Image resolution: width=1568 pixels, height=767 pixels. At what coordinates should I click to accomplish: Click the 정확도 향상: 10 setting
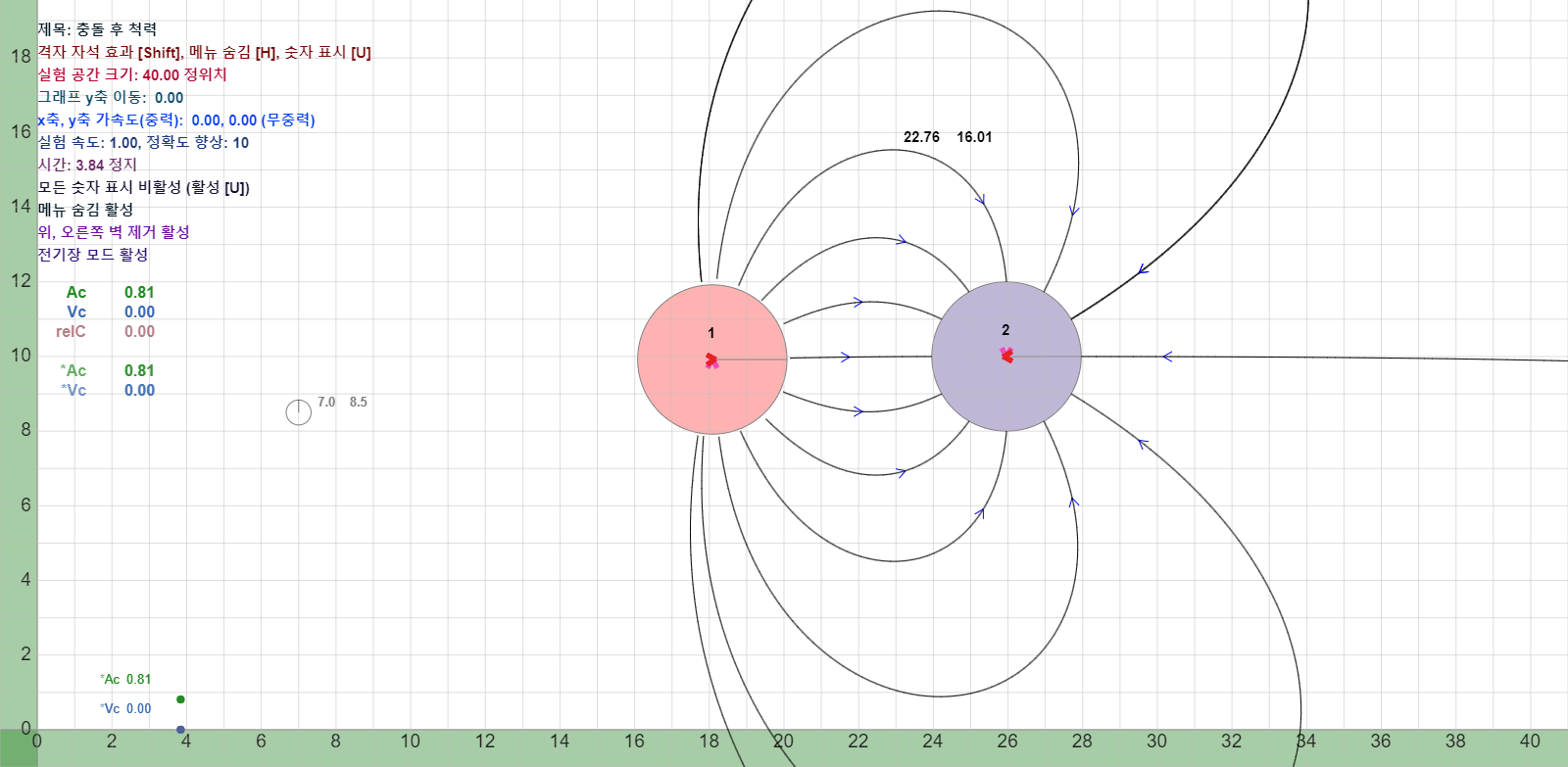(198, 142)
